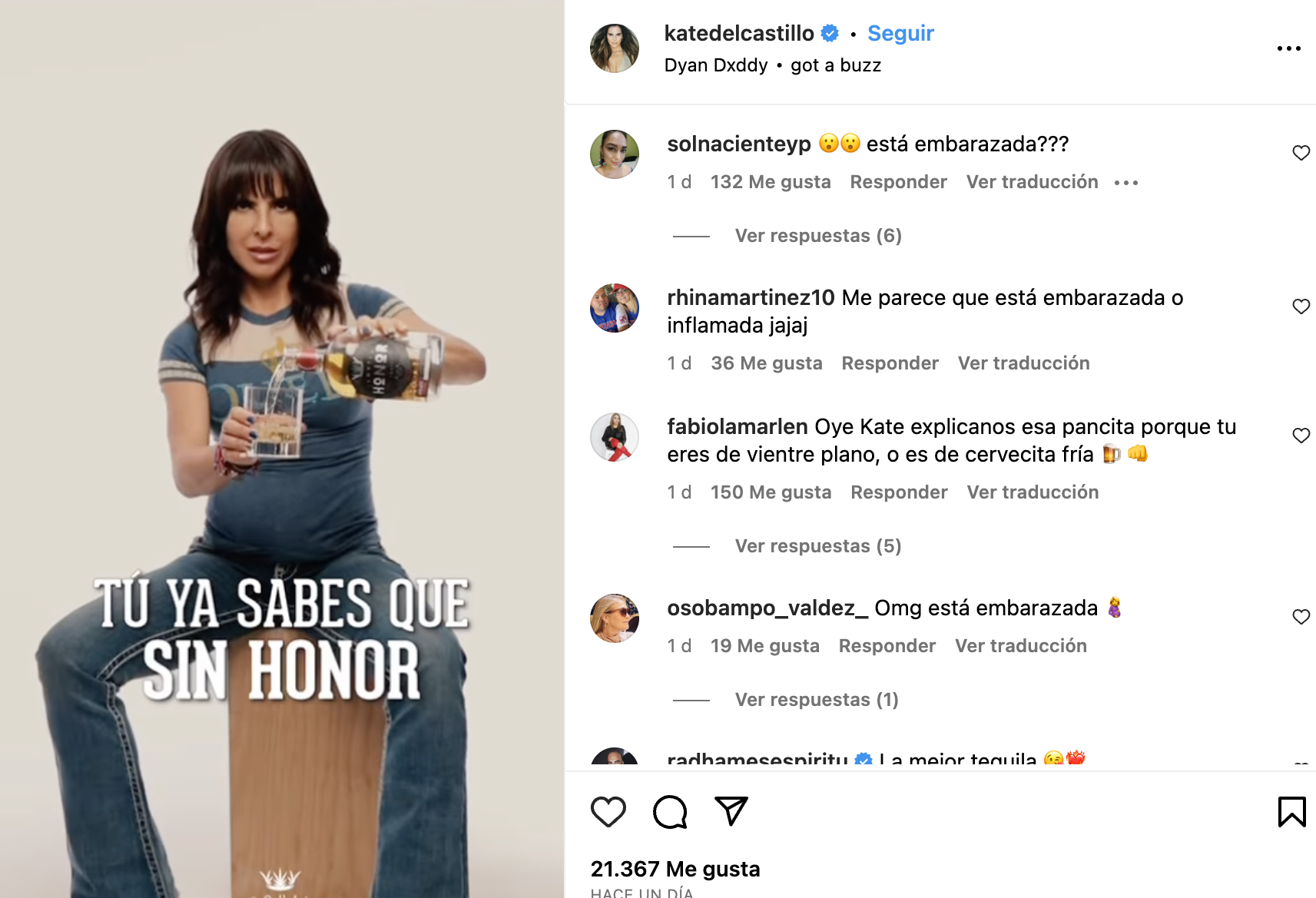Image resolution: width=1316 pixels, height=898 pixels.
Task: Save post with bookmark icon
Action: [1292, 812]
